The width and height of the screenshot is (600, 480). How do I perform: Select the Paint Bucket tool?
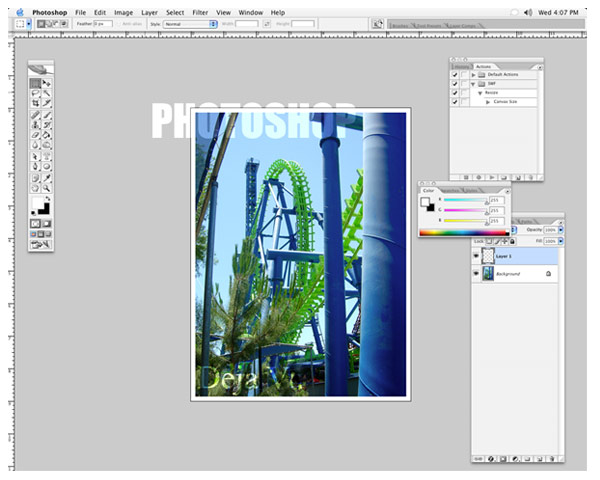[x=47, y=135]
